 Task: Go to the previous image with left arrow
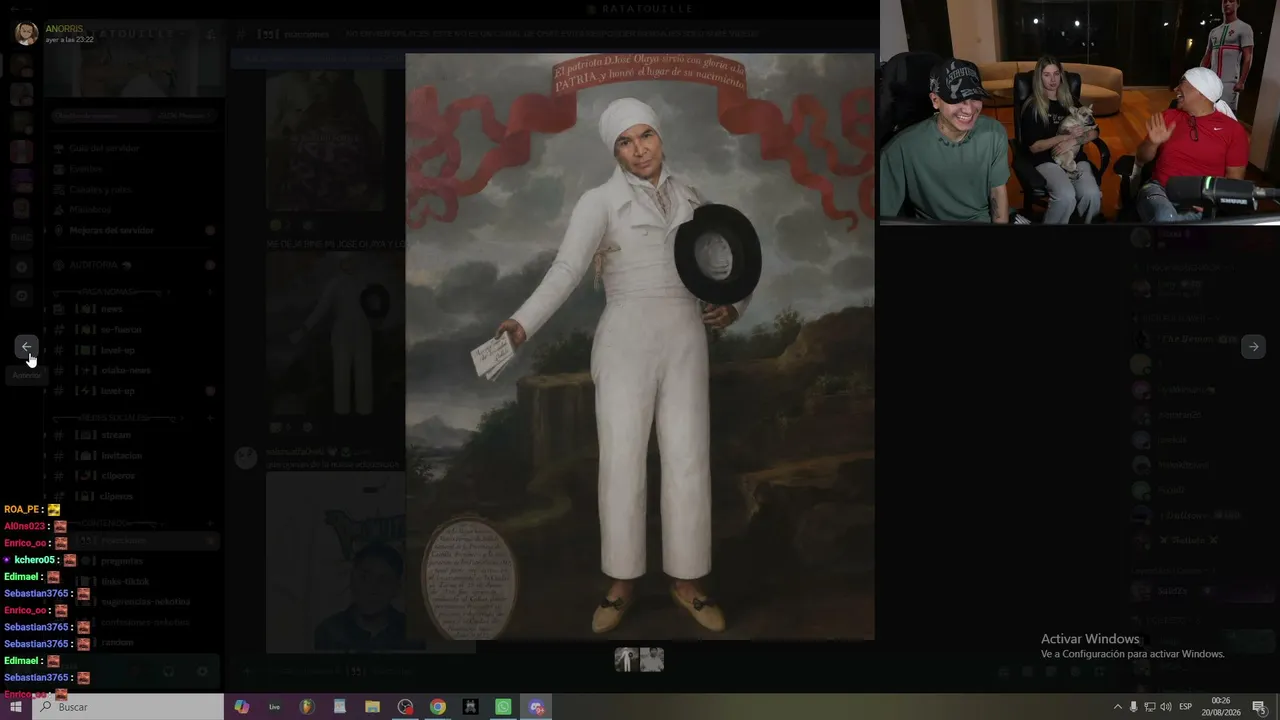click(26, 346)
